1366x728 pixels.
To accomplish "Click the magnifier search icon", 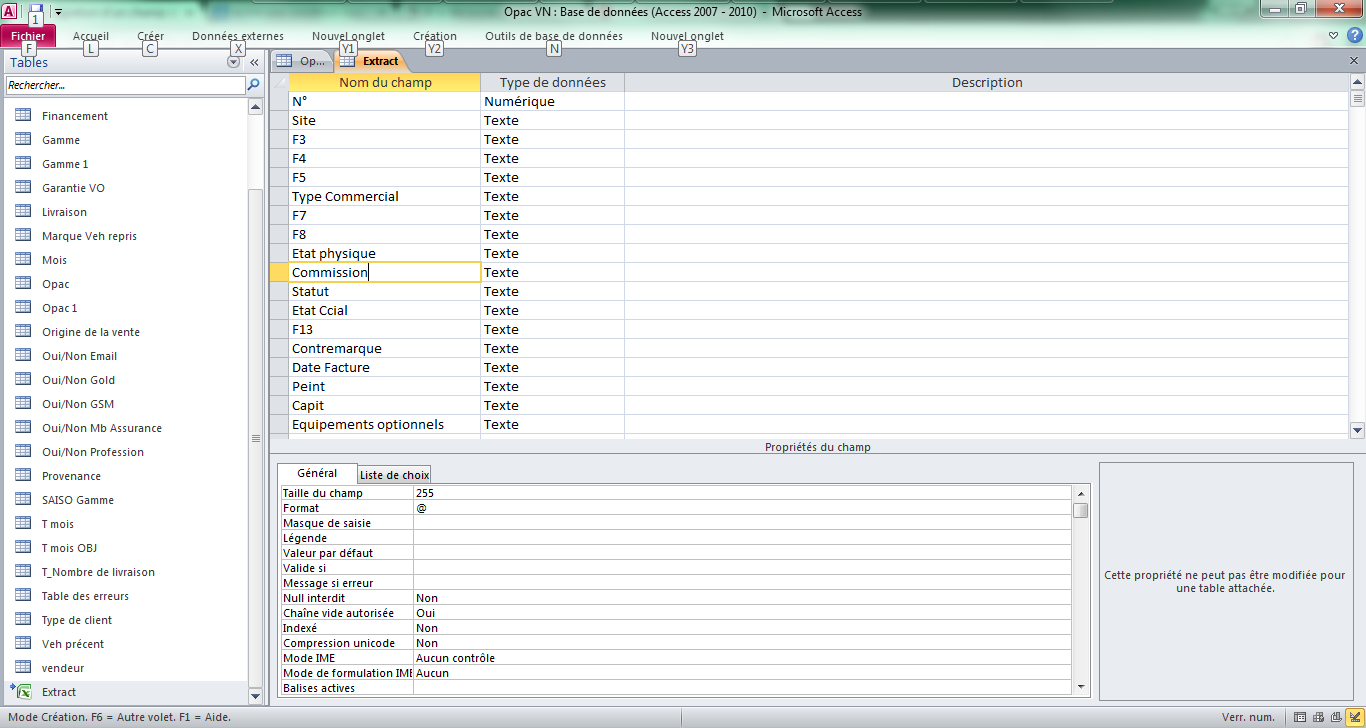I will tap(253, 86).
